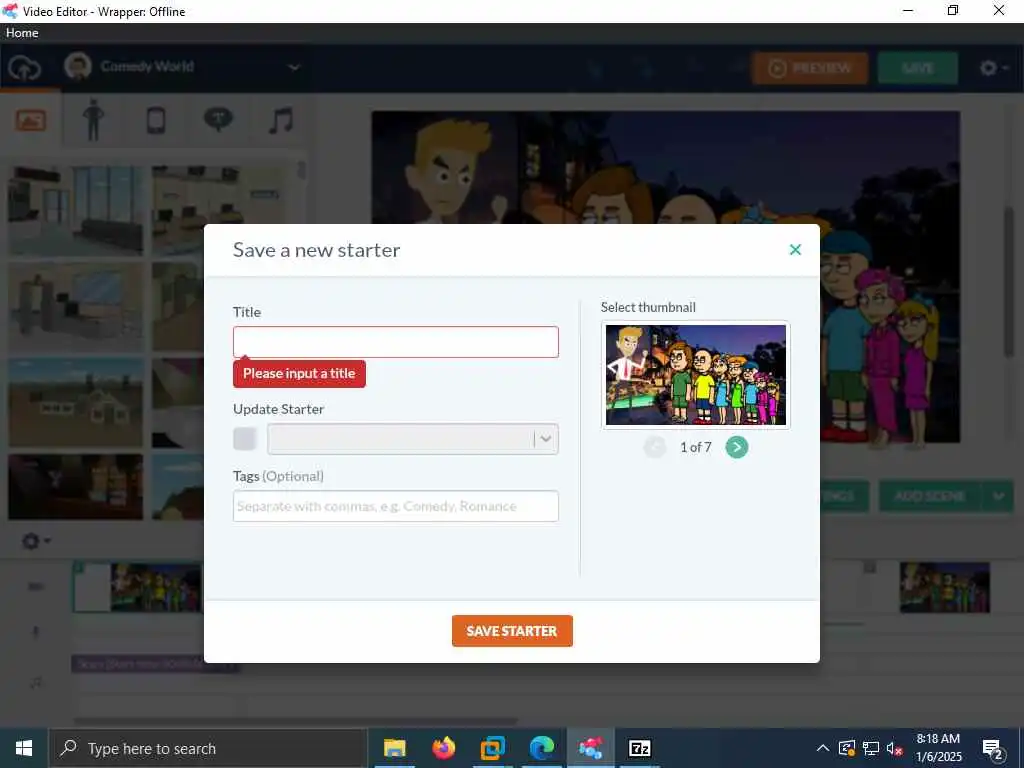Click the SAVE STARTER button
The height and width of the screenshot is (768, 1024).
point(512,631)
